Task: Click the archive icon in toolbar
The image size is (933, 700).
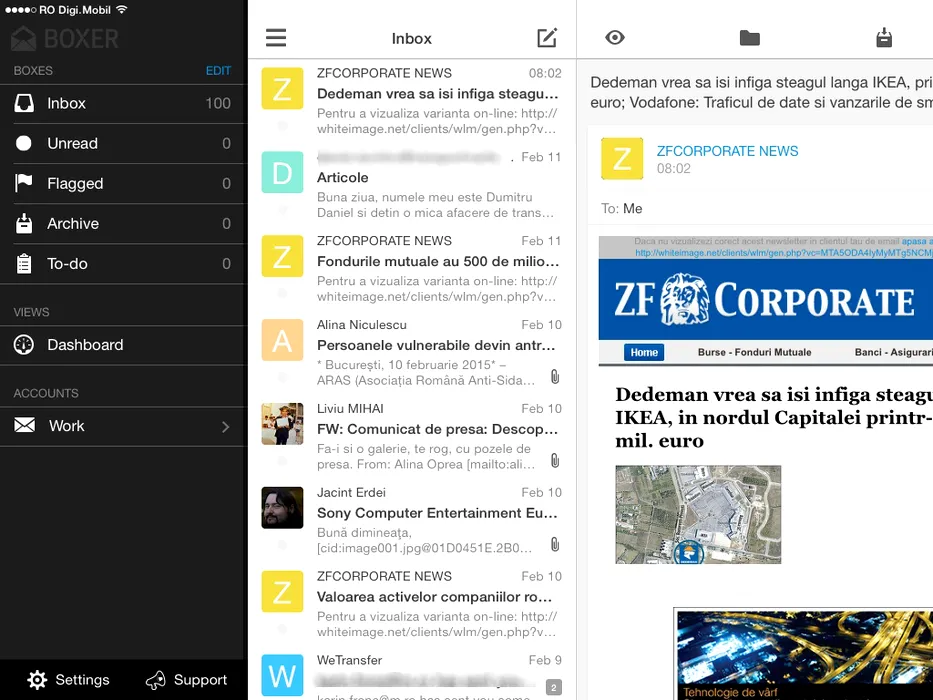Action: click(883, 38)
